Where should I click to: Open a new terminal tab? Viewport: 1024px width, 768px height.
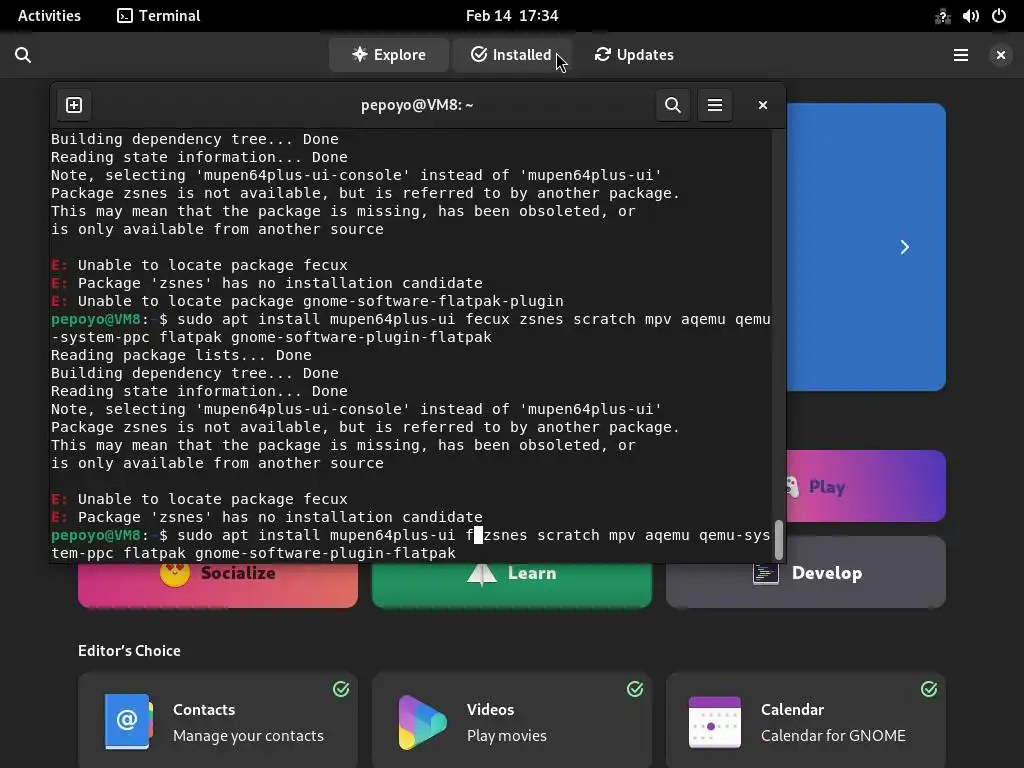tap(74, 105)
